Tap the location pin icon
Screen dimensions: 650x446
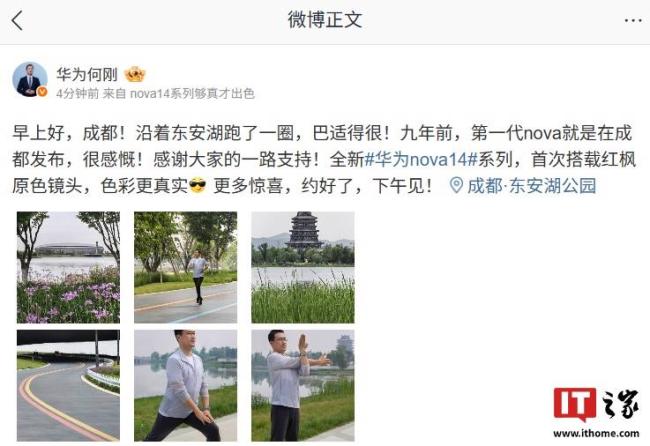point(456,185)
